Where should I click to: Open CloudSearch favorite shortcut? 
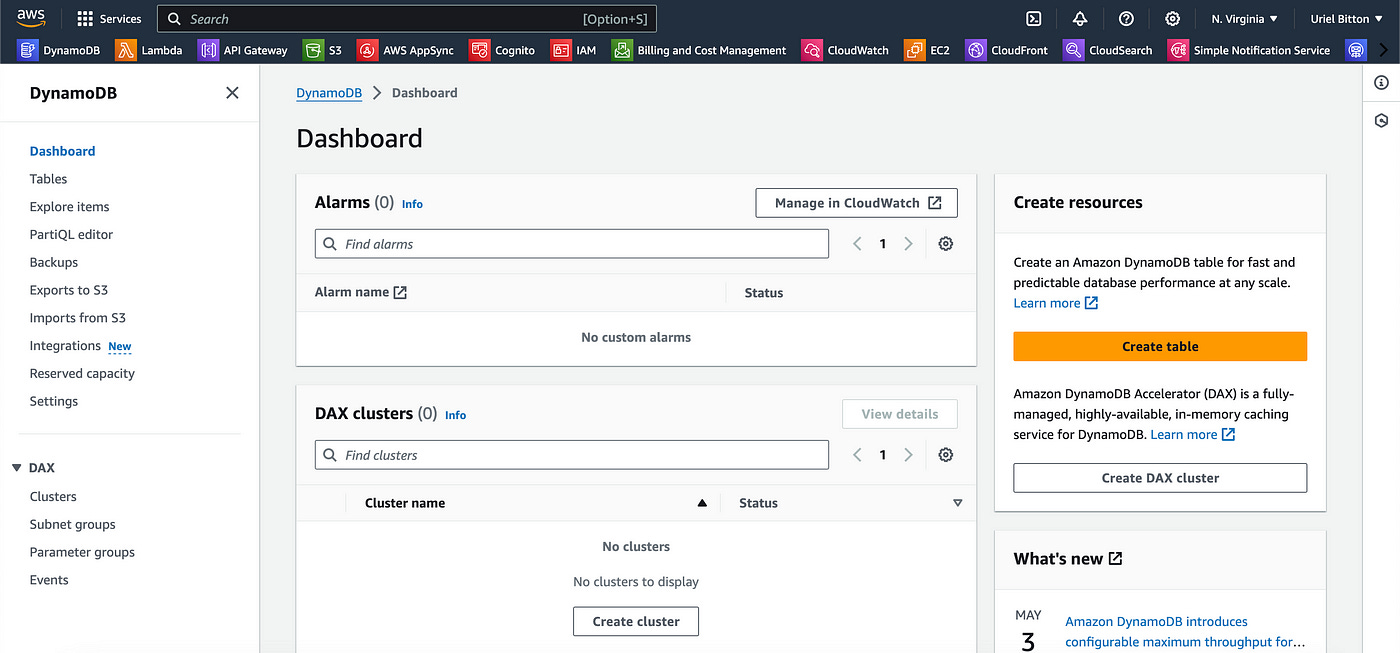1108,50
